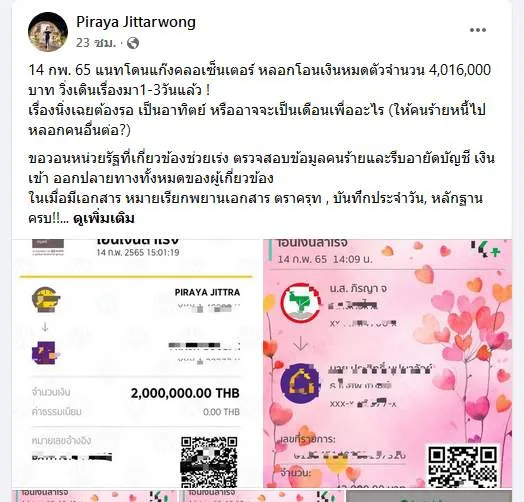Open the 2,000,000.00 THB transfer slip image

point(136,363)
